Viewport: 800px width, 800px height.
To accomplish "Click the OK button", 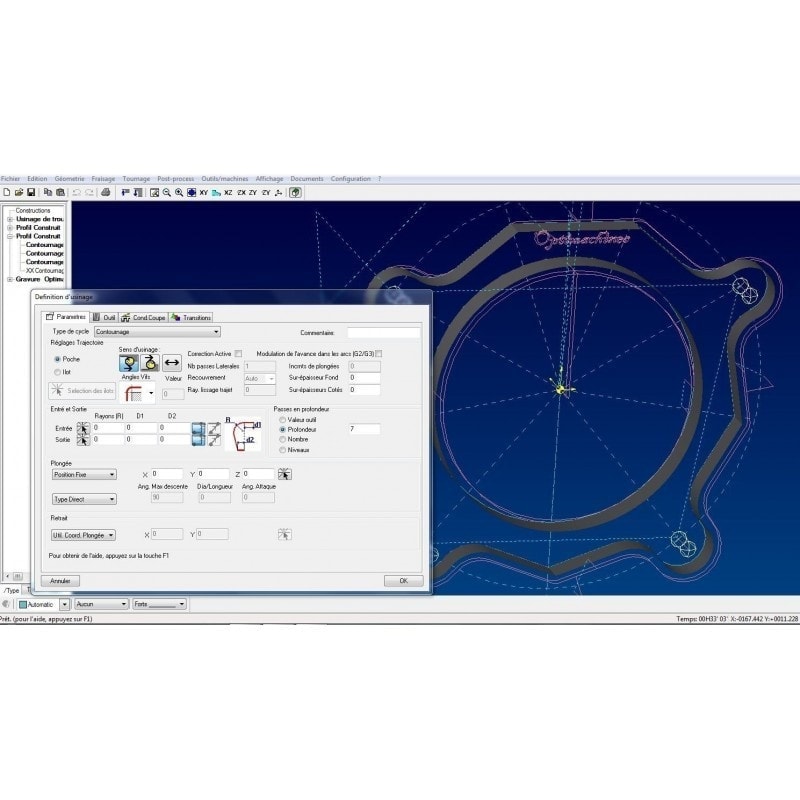I will (404, 581).
